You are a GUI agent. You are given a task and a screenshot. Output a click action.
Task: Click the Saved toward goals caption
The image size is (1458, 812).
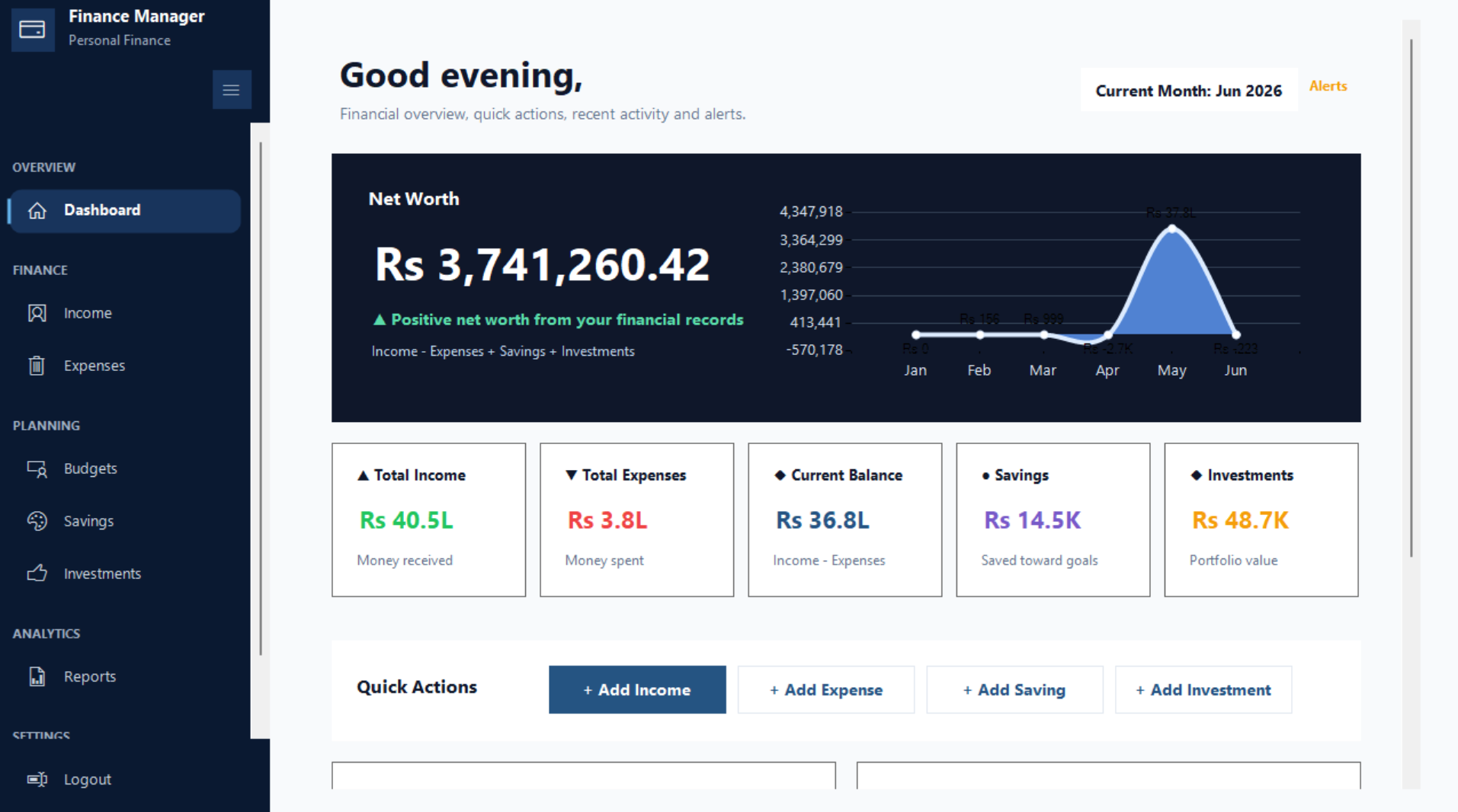pyautogui.click(x=1040, y=561)
